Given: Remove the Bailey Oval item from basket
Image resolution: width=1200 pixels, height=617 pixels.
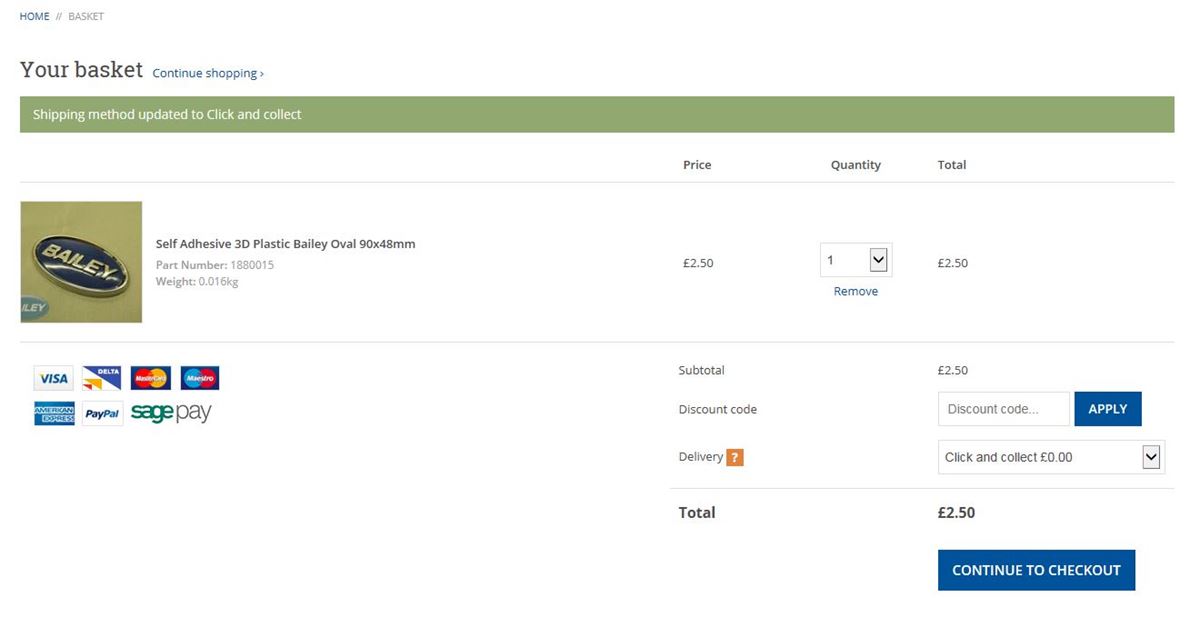Looking at the screenshot, I should click(x=856, y=291).
